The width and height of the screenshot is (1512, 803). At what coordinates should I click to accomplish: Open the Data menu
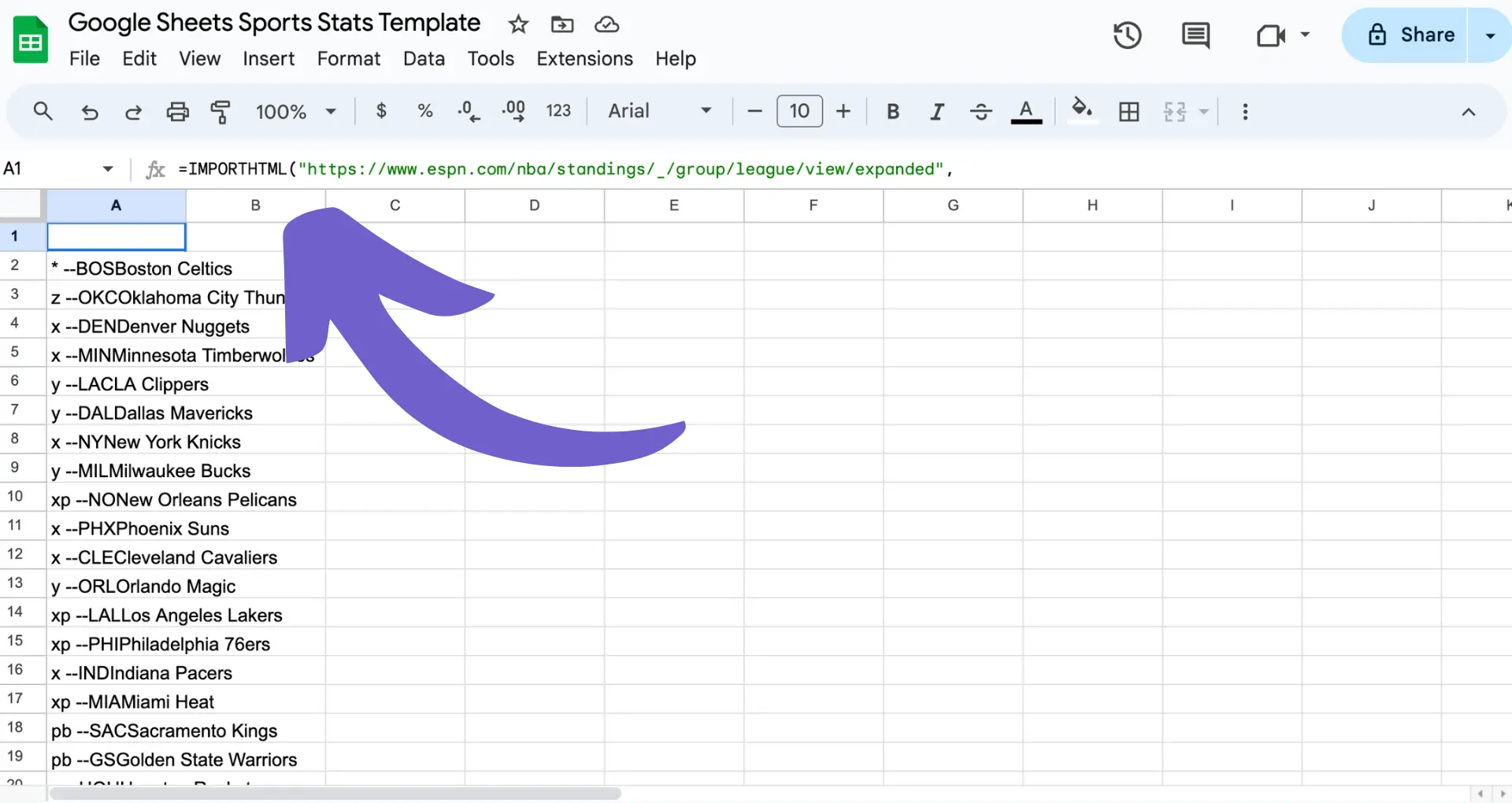click(424, 59)
